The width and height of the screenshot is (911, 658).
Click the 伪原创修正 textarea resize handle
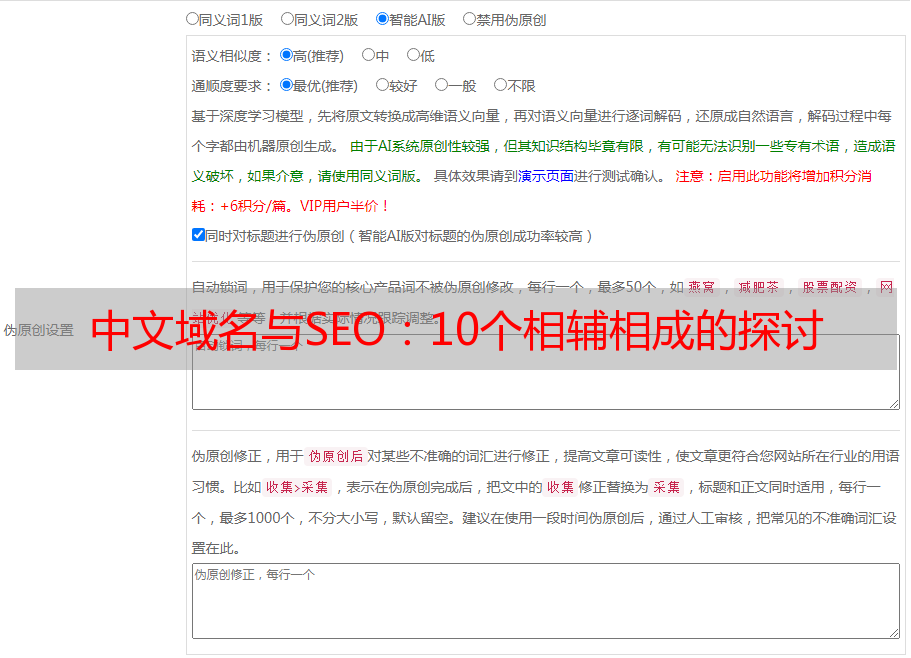pos(894,632)
